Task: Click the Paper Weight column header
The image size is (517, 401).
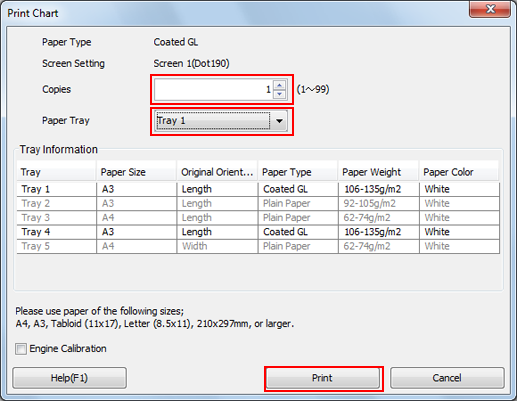Action: click(378, 172)
